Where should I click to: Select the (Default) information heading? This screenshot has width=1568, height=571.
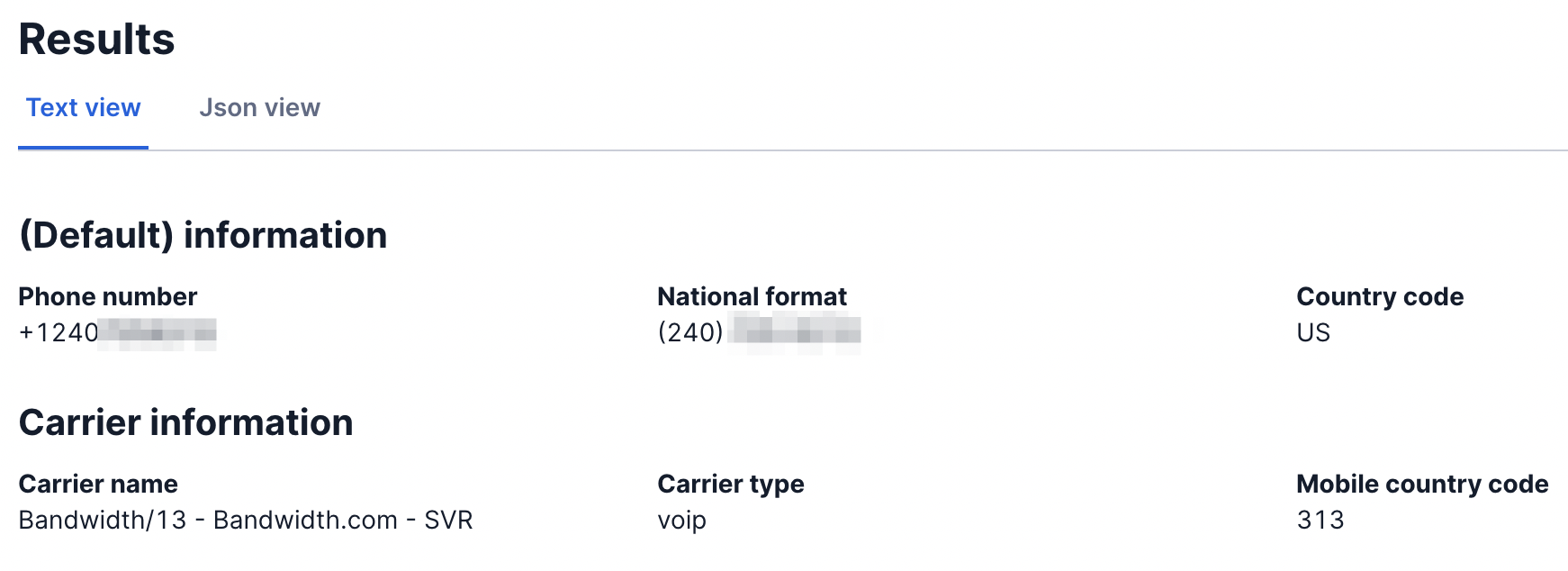[x=203, y=236]
